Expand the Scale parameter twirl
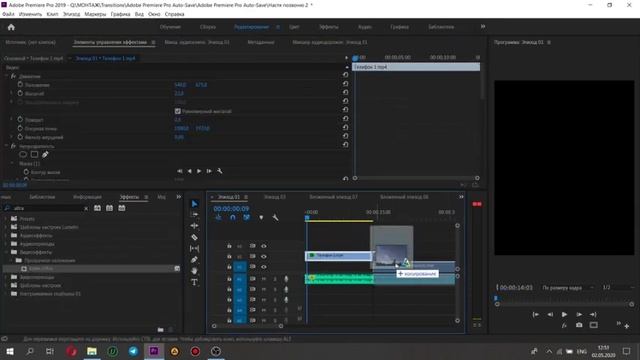The height and width of the screenshot is (360, 640). [11, 93]
